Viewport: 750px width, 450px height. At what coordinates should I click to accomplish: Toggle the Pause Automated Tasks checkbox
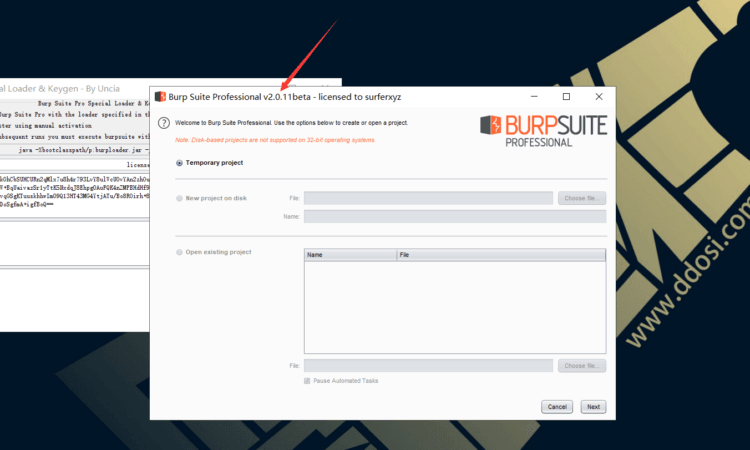tap(307, 381)
